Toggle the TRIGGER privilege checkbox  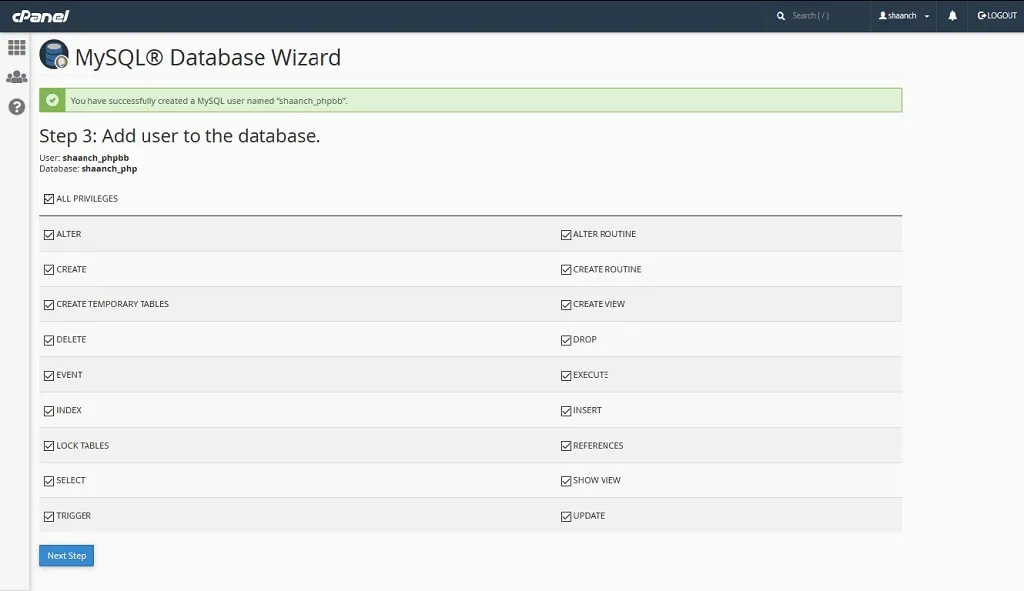pyautogui.click(x=49, y=517)
